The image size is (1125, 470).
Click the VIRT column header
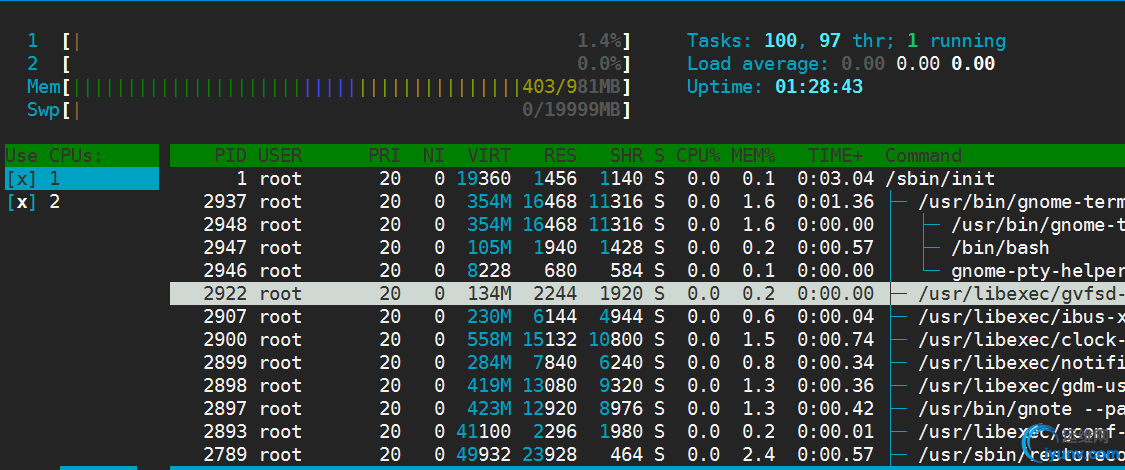(x=489, y=156)
